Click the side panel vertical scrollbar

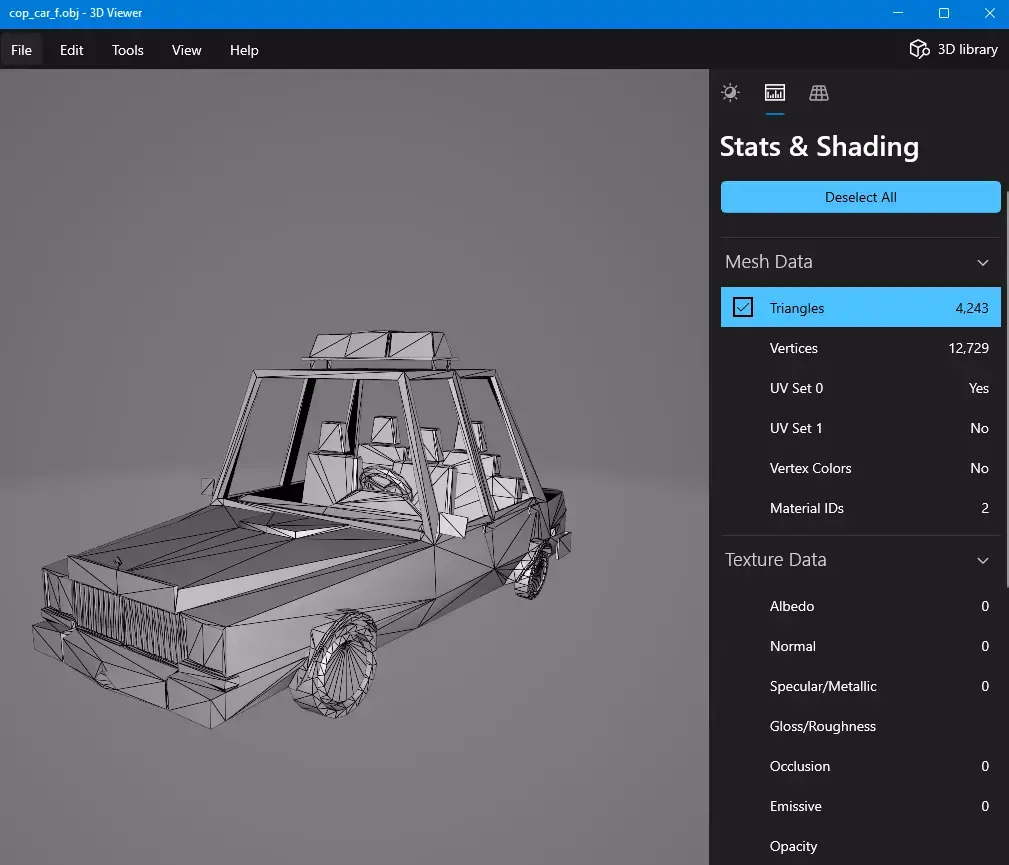(x=1006, y=389)
